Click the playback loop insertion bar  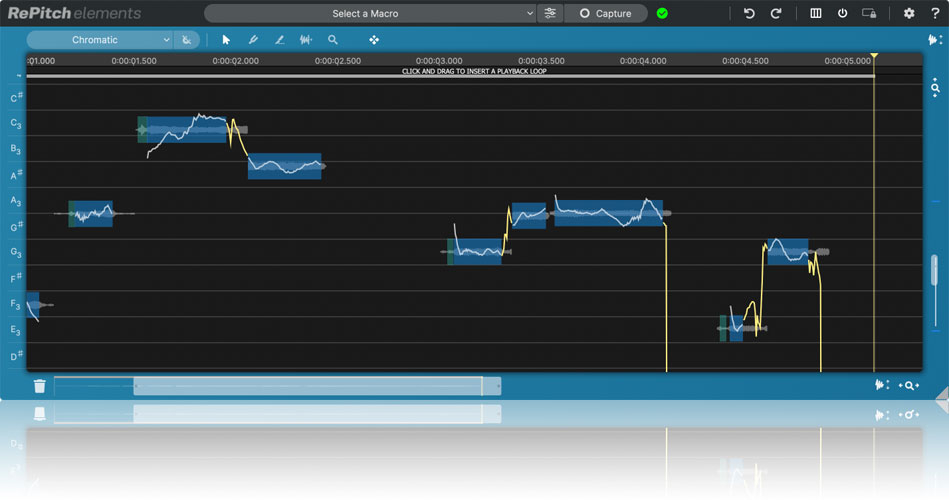[474, 72]
